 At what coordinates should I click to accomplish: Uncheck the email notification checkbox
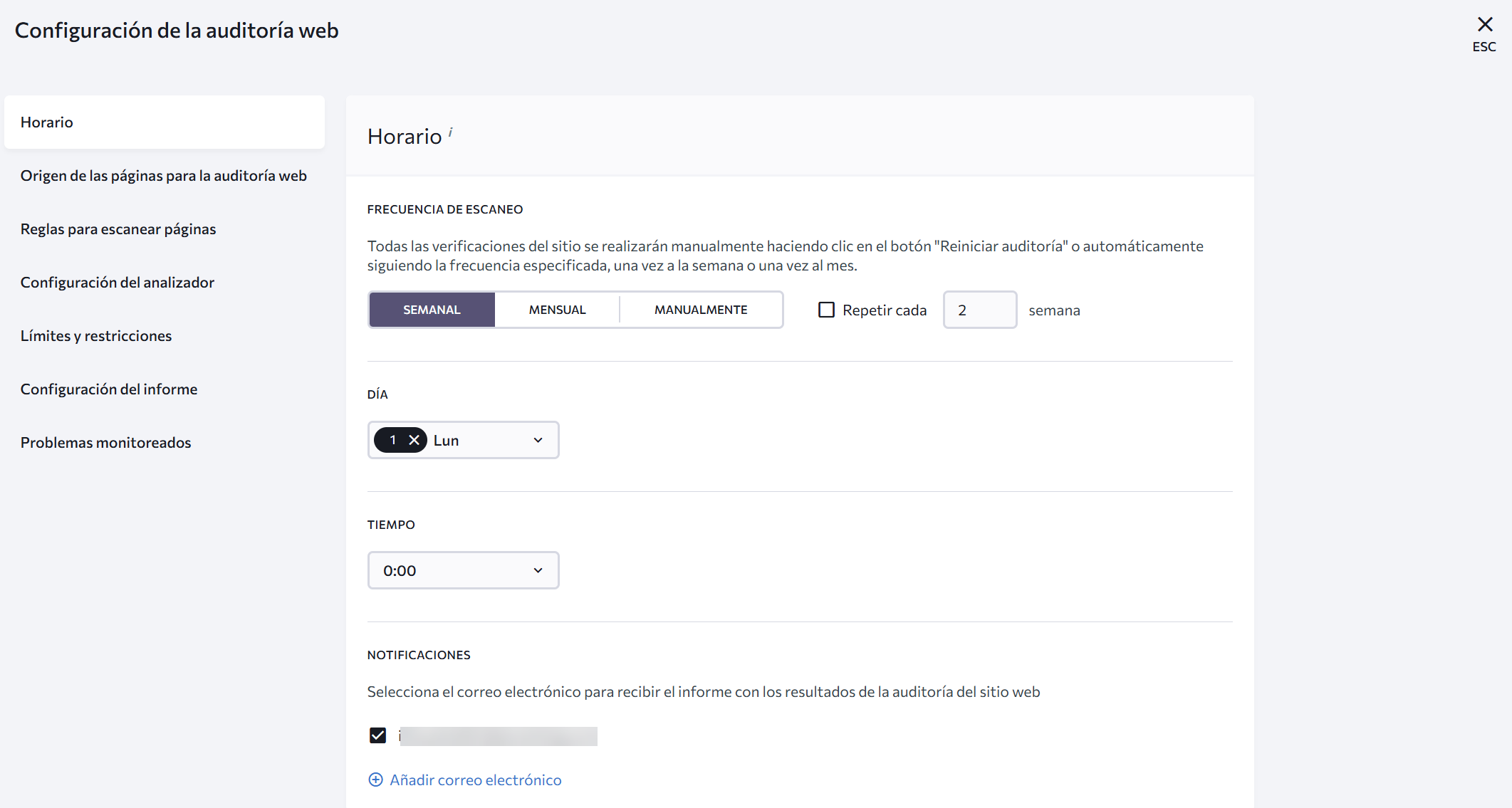pos(377,735)
